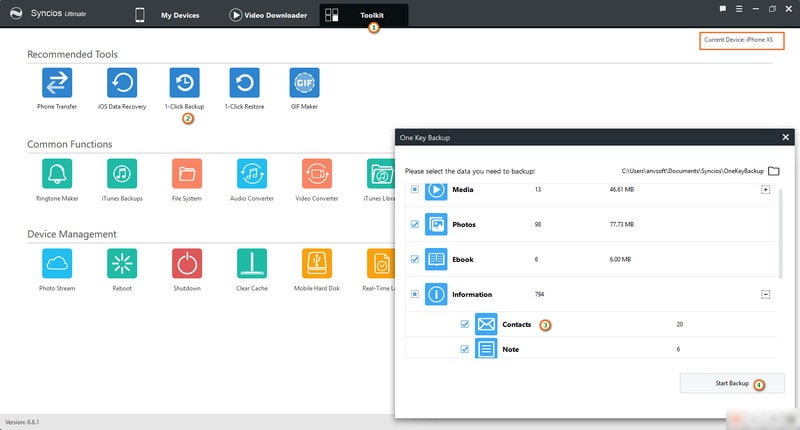Open the Real-Time Log icon
The image size is (800, 430).
(381, 263)
